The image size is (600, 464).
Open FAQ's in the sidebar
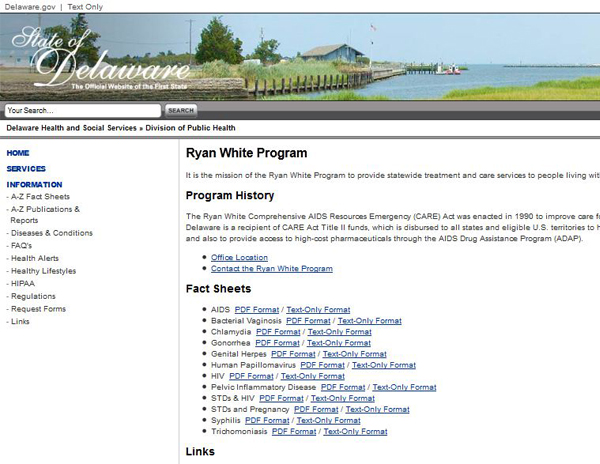tap(21, 246)
